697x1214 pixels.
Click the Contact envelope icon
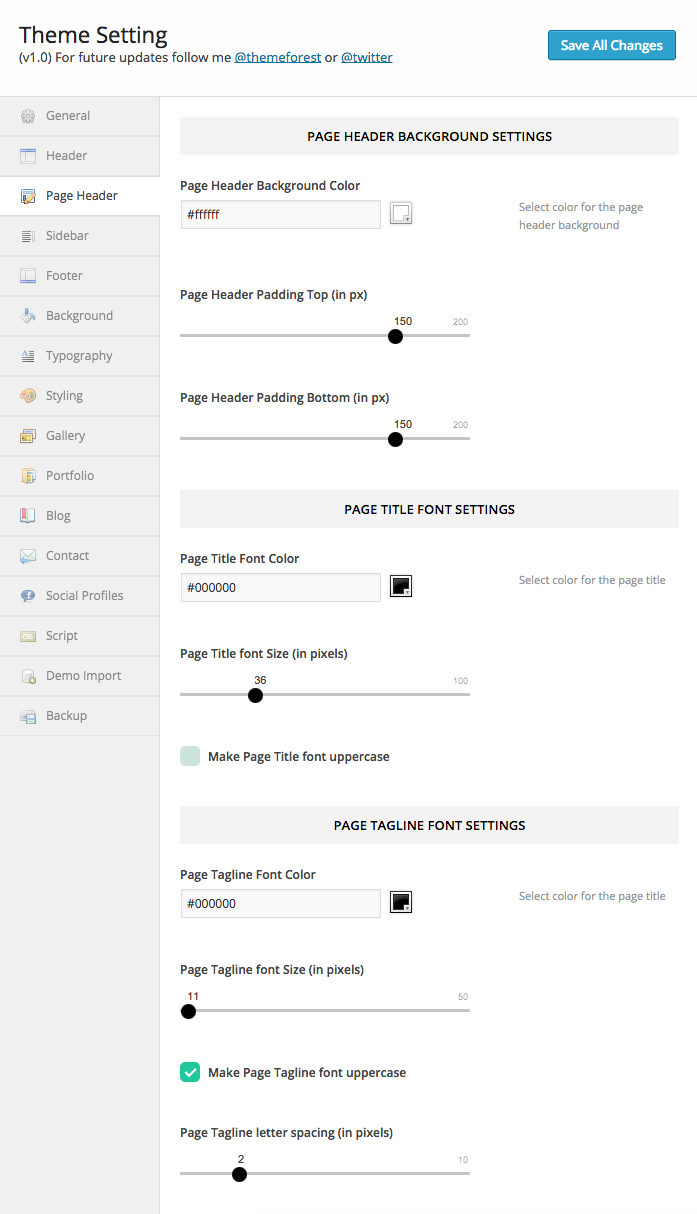(28, 556)
